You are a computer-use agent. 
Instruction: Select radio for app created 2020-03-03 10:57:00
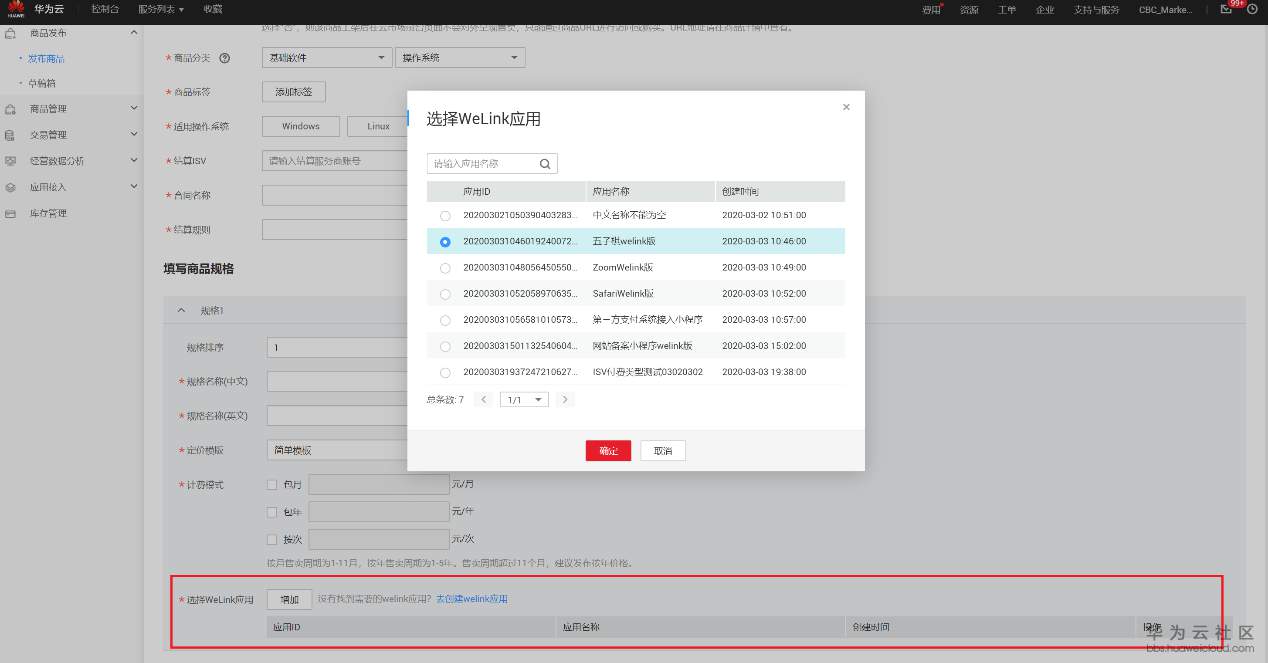445,320
